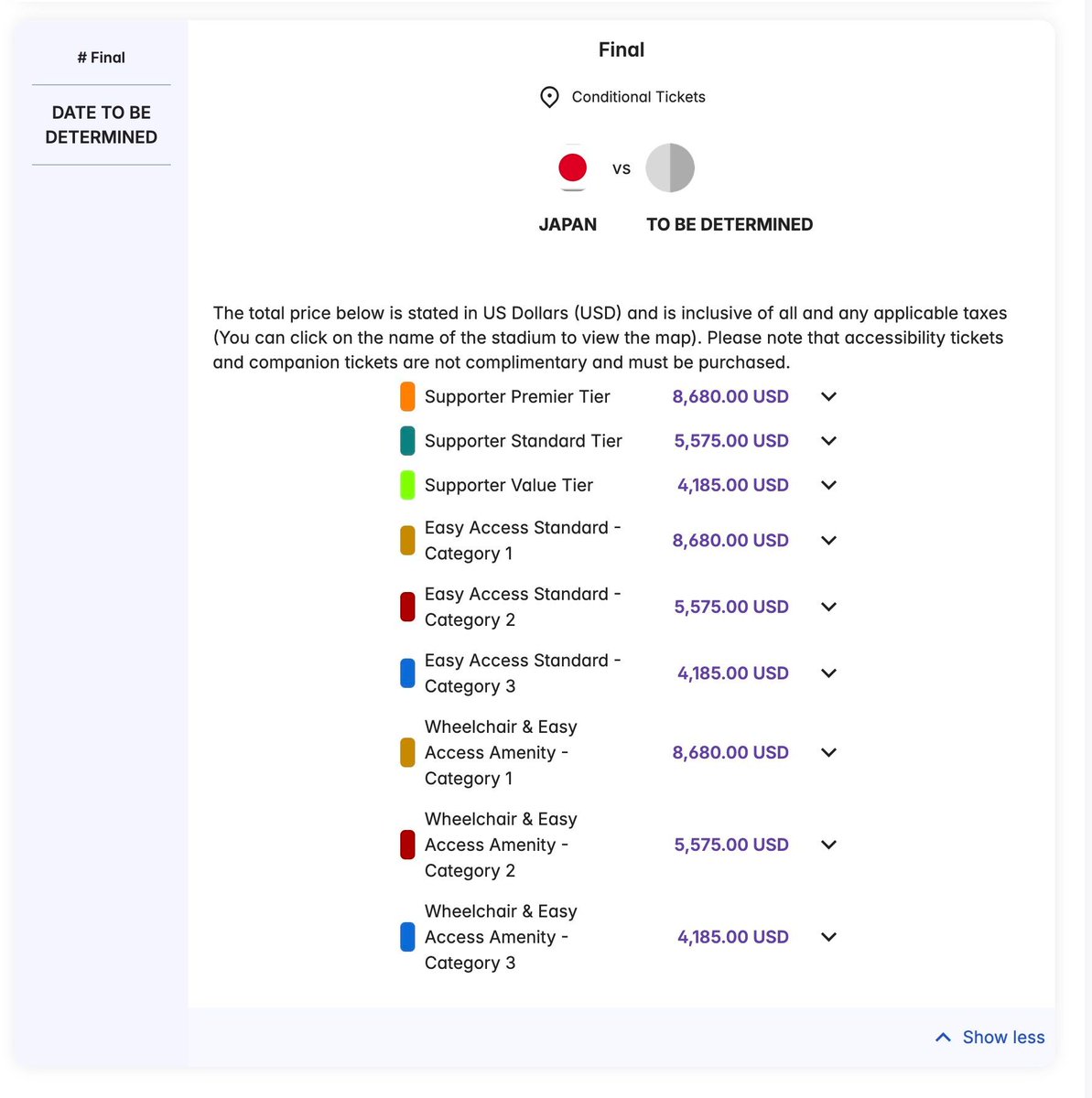This screenshot has width=1092, height=1098.
Task: Click red swatch of Wheelchair Amenity Category 2
Action: click(x=407, y=845)
